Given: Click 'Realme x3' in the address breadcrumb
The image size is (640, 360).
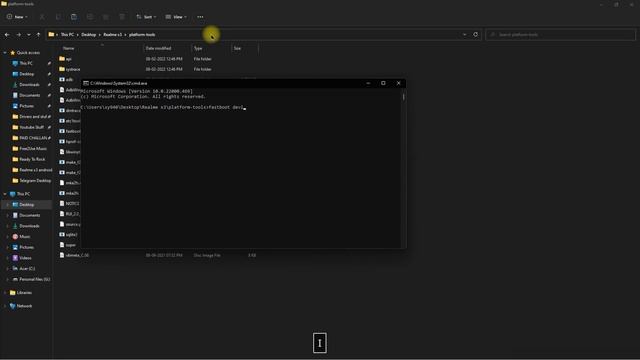Looking at the screenshot, I should click(x=112, y=35).
